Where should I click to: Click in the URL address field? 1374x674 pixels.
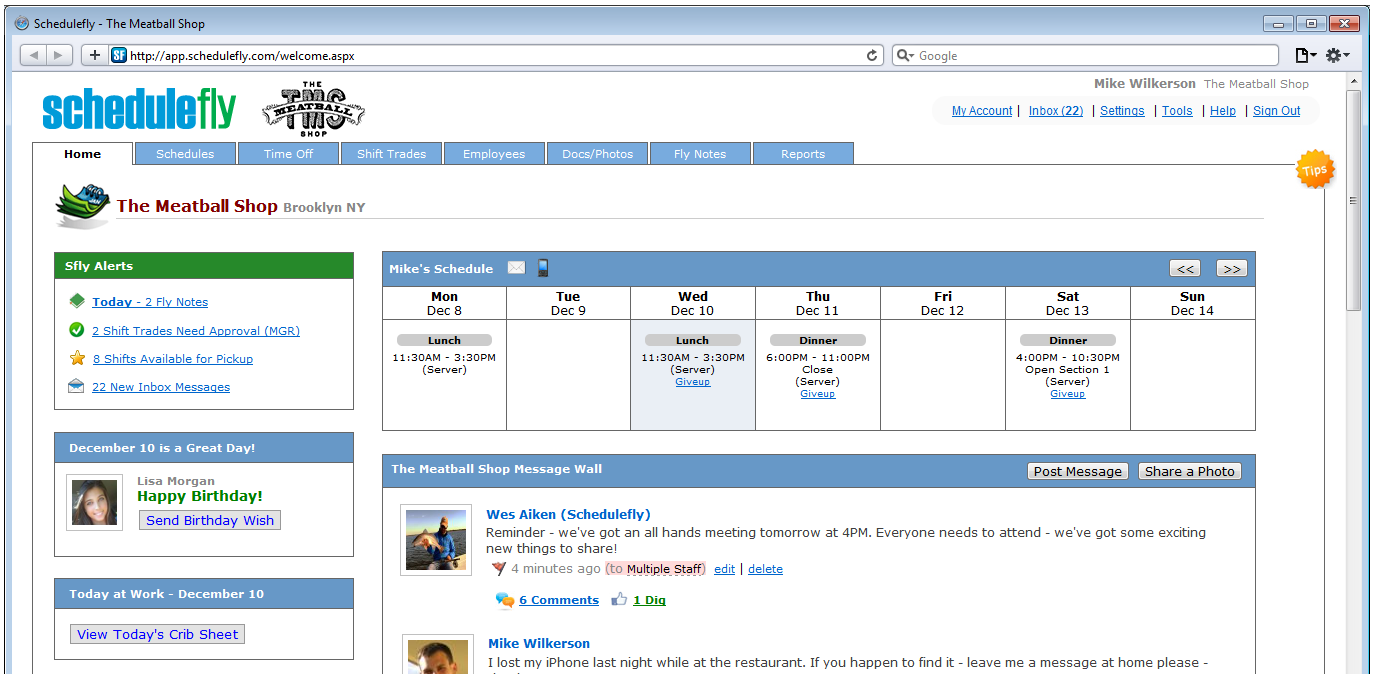click(494, 56)
